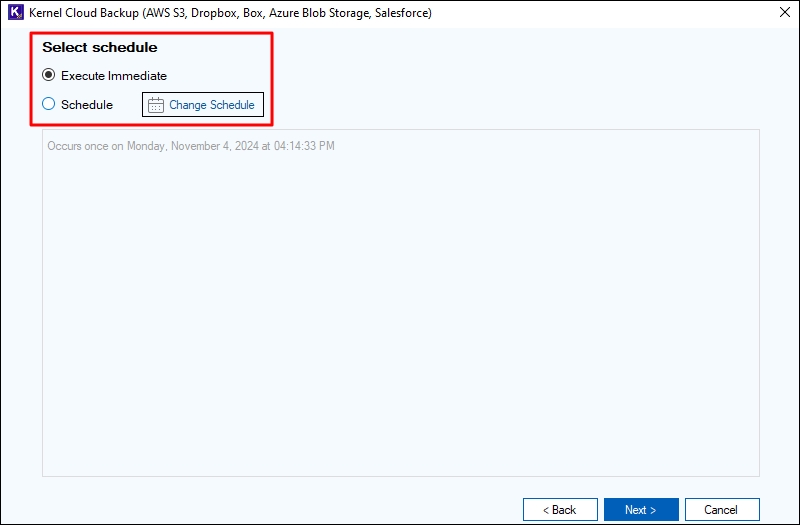Open the Change Schedule dialog
This screenshot has height=525, width=800.
coord(203,105)
